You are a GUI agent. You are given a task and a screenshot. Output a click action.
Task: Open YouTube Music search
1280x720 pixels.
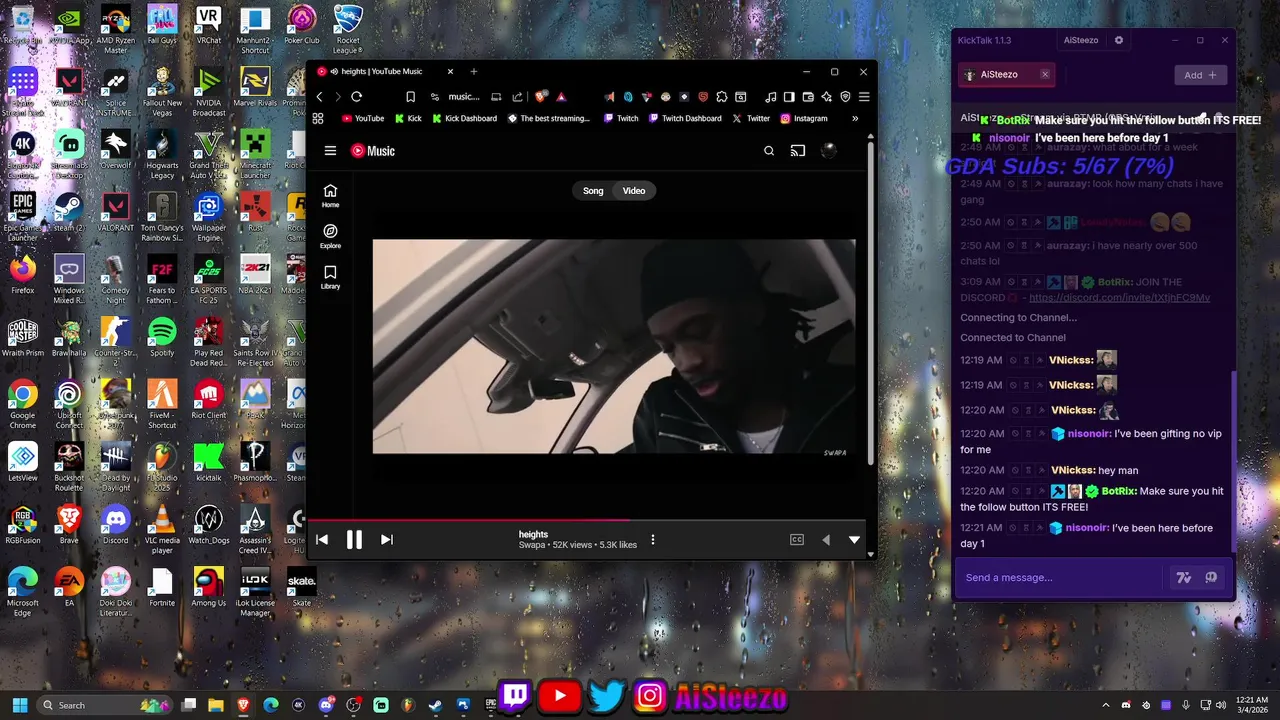pyautogui.click(x=769, y=151)
